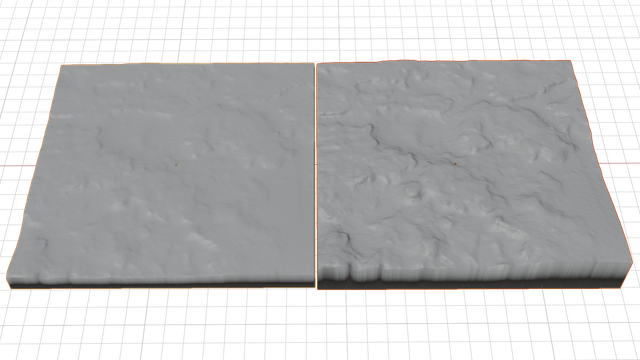Viewport: 640px width, 360px height.
Task: Click the left terrain's orange origin dot
Action: [x=176, y=165]
